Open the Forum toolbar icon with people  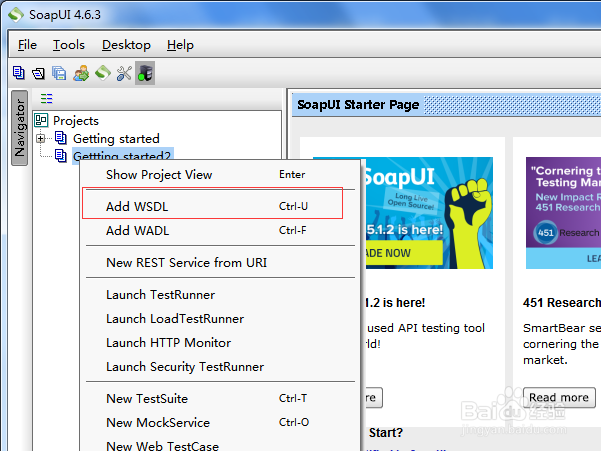click(81, 73)
